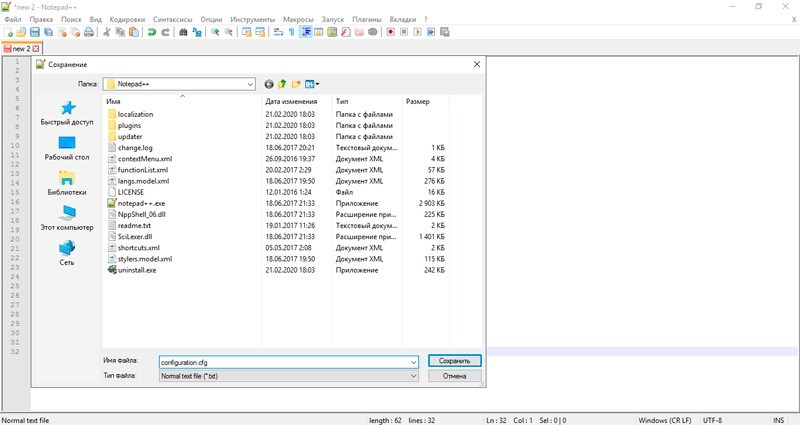Click the Отмена button
Viewport: 800px width, 425px height.
tap(455, 376)
